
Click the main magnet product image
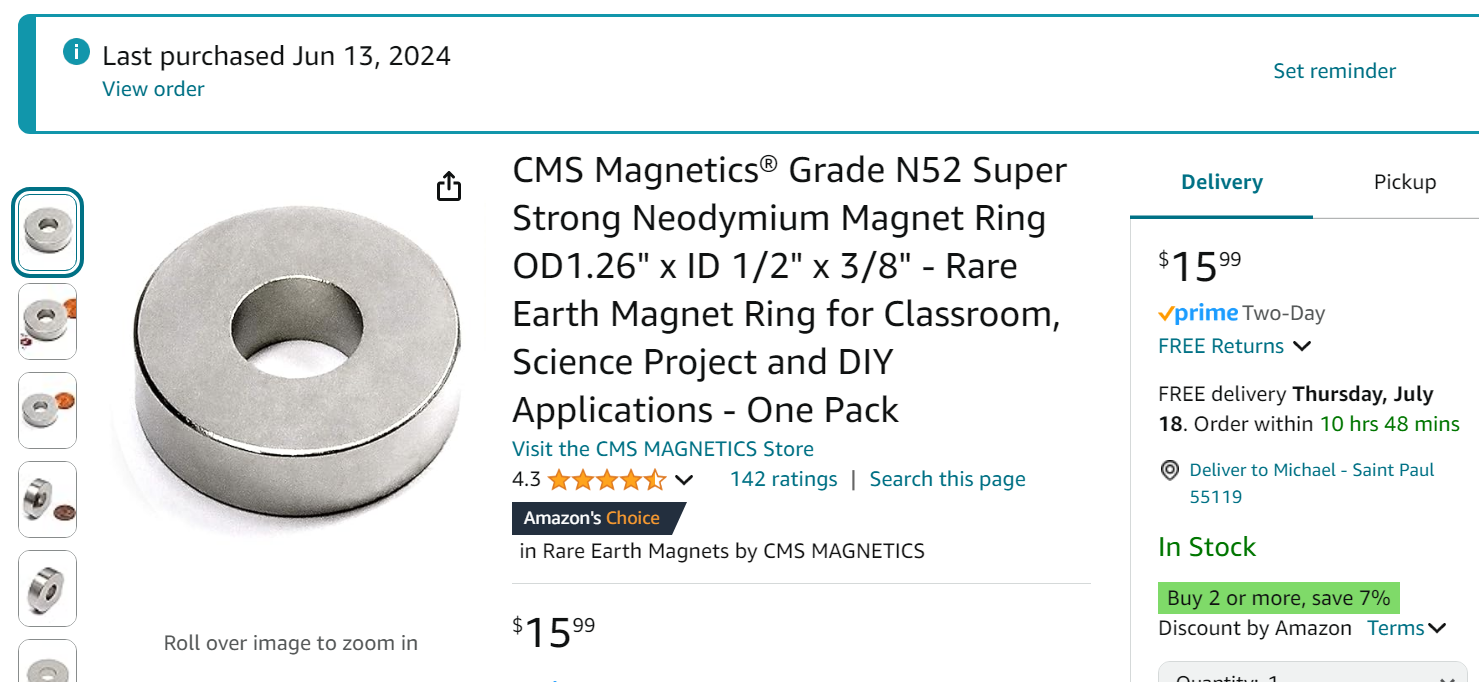coord(290,370)
